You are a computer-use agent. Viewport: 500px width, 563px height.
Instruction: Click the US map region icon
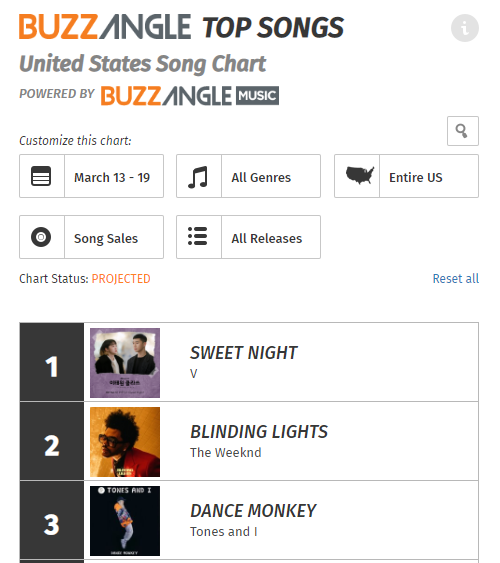coord(359,175)
